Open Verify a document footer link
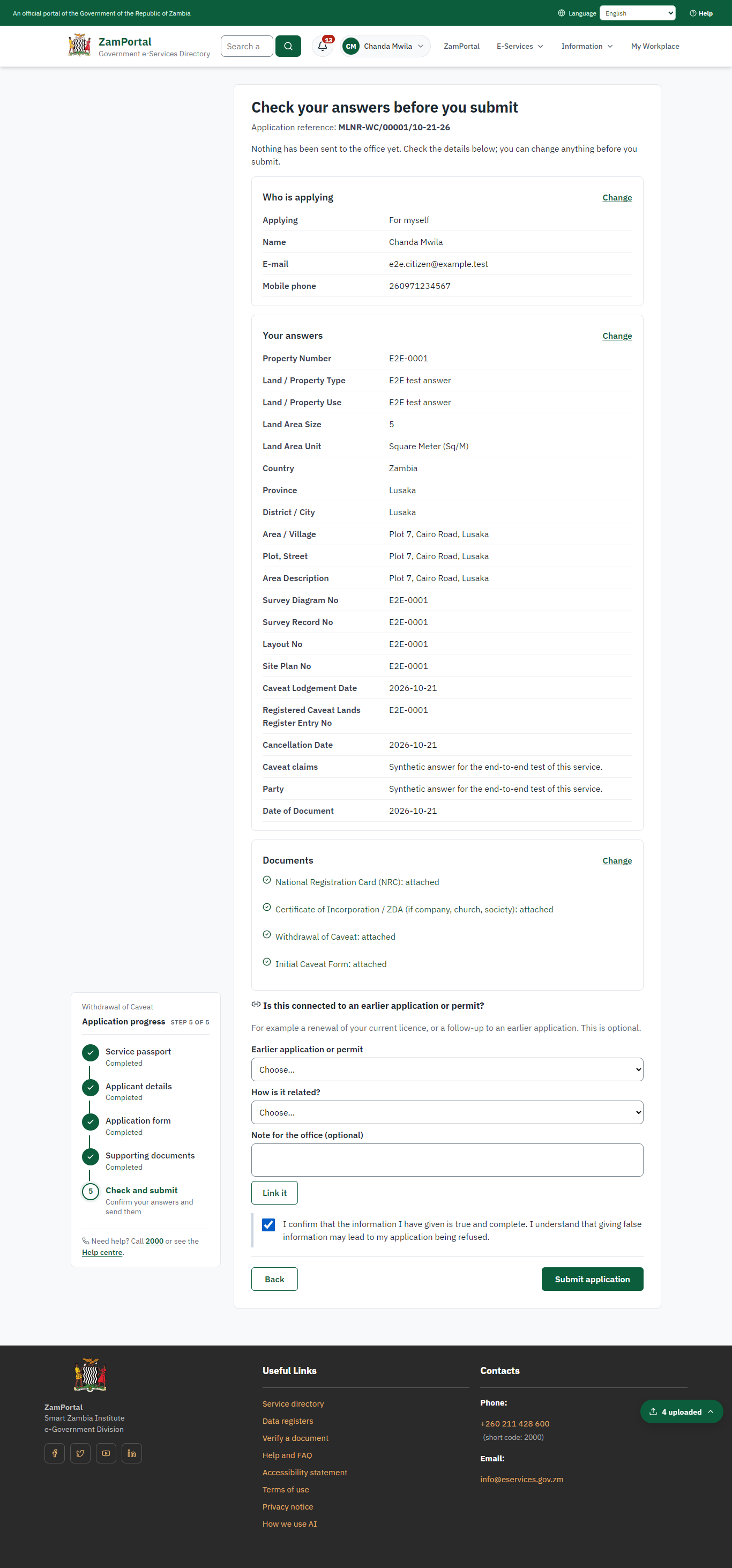The image size is (732, 1568). 295,1438
